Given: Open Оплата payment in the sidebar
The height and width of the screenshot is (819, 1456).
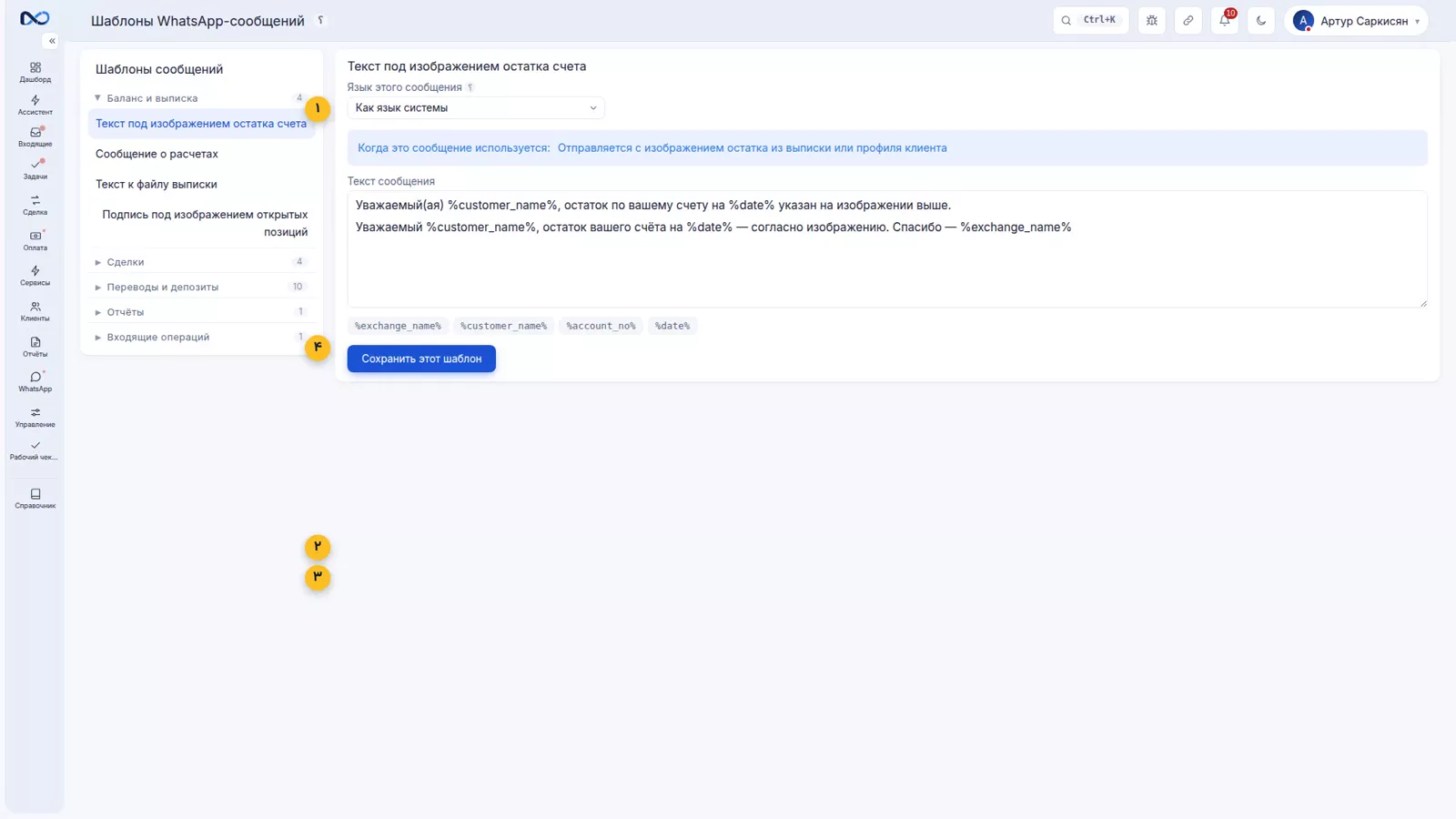Looking at the screenshot, I should coord(35,240).
